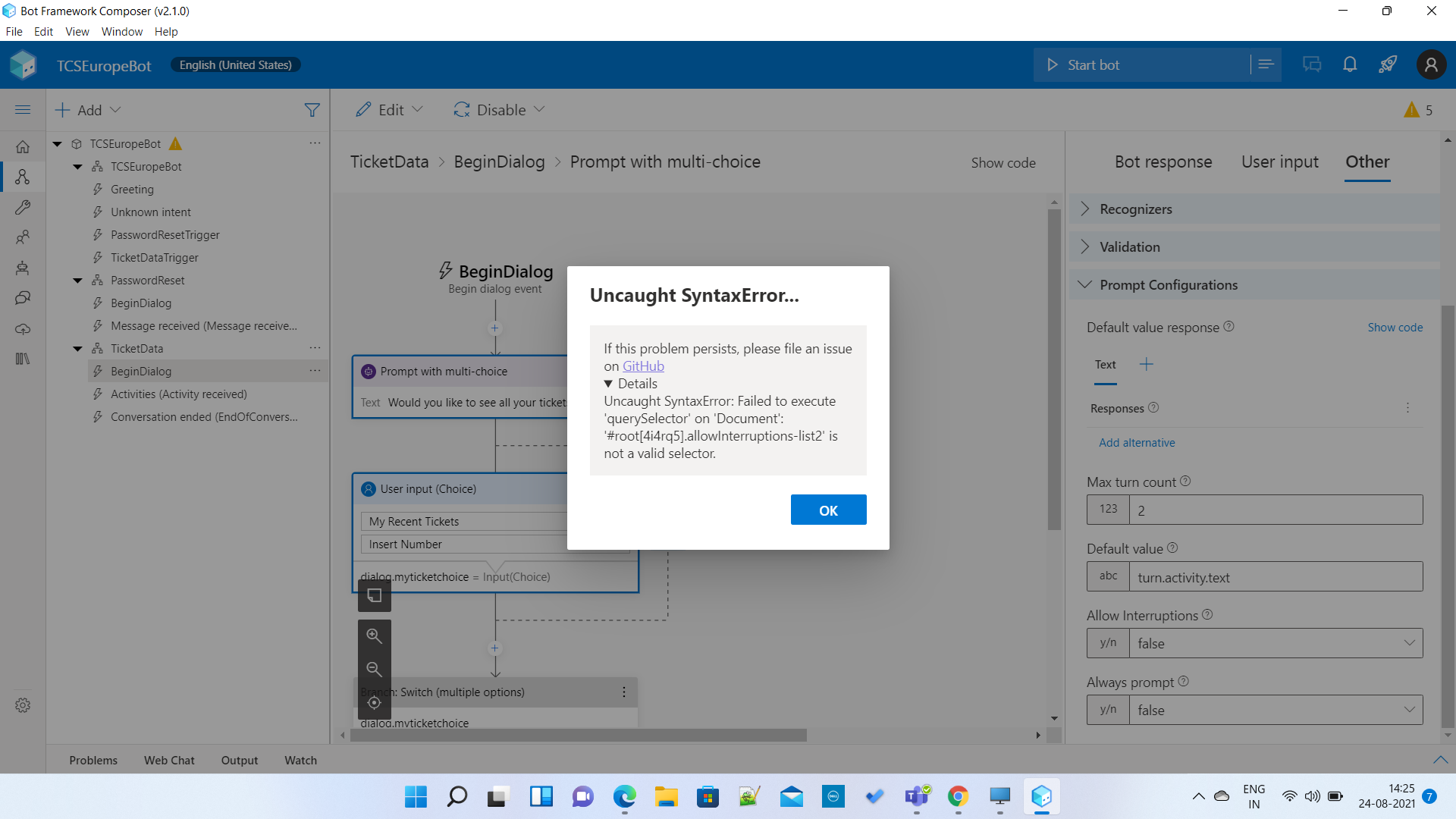
Task: Click the rocket publish icon in header
Action: click(x=1388, y=64)
